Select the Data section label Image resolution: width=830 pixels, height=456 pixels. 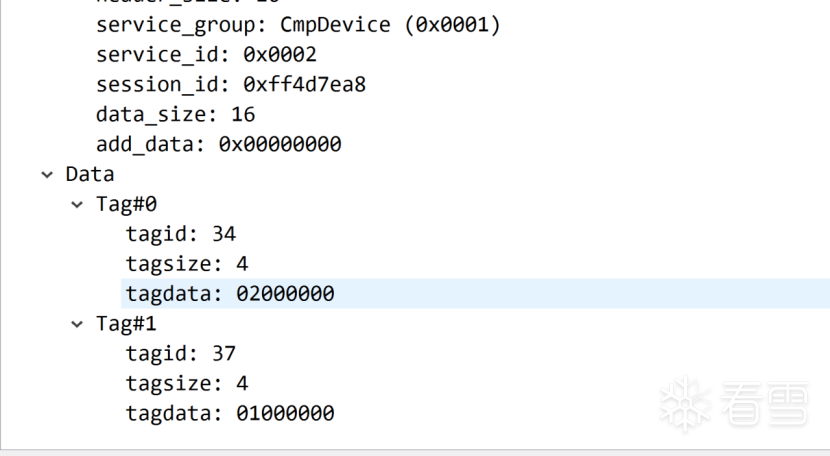90,175
